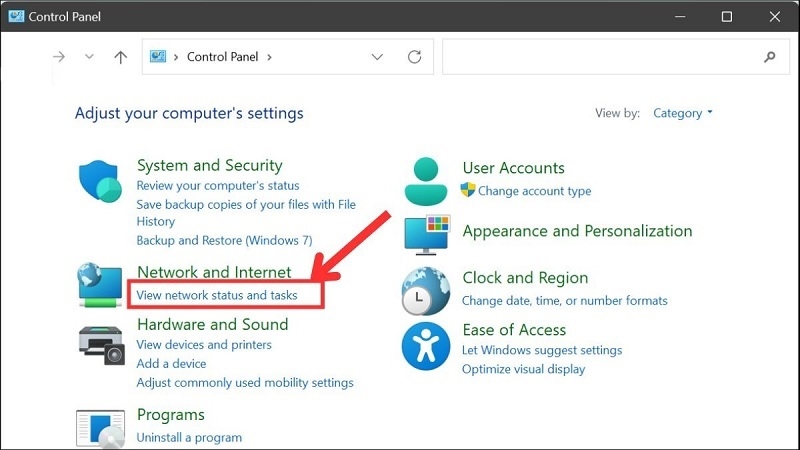Click the "View by:" label
800x450 pixels.
coord(617,113)
